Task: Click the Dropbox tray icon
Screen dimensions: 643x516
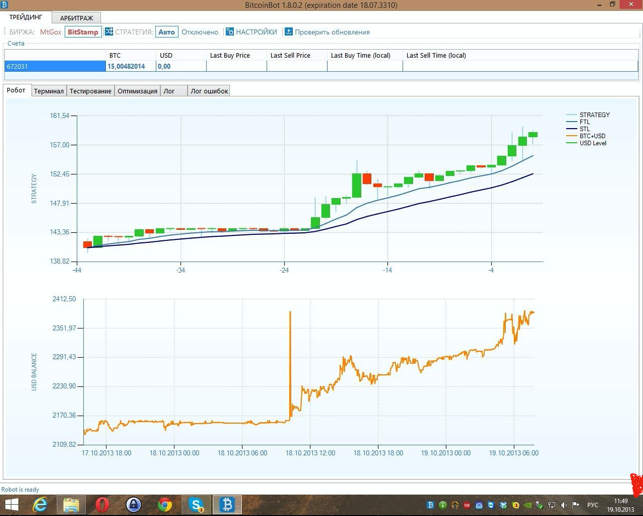Action: [x=504, y=505]
